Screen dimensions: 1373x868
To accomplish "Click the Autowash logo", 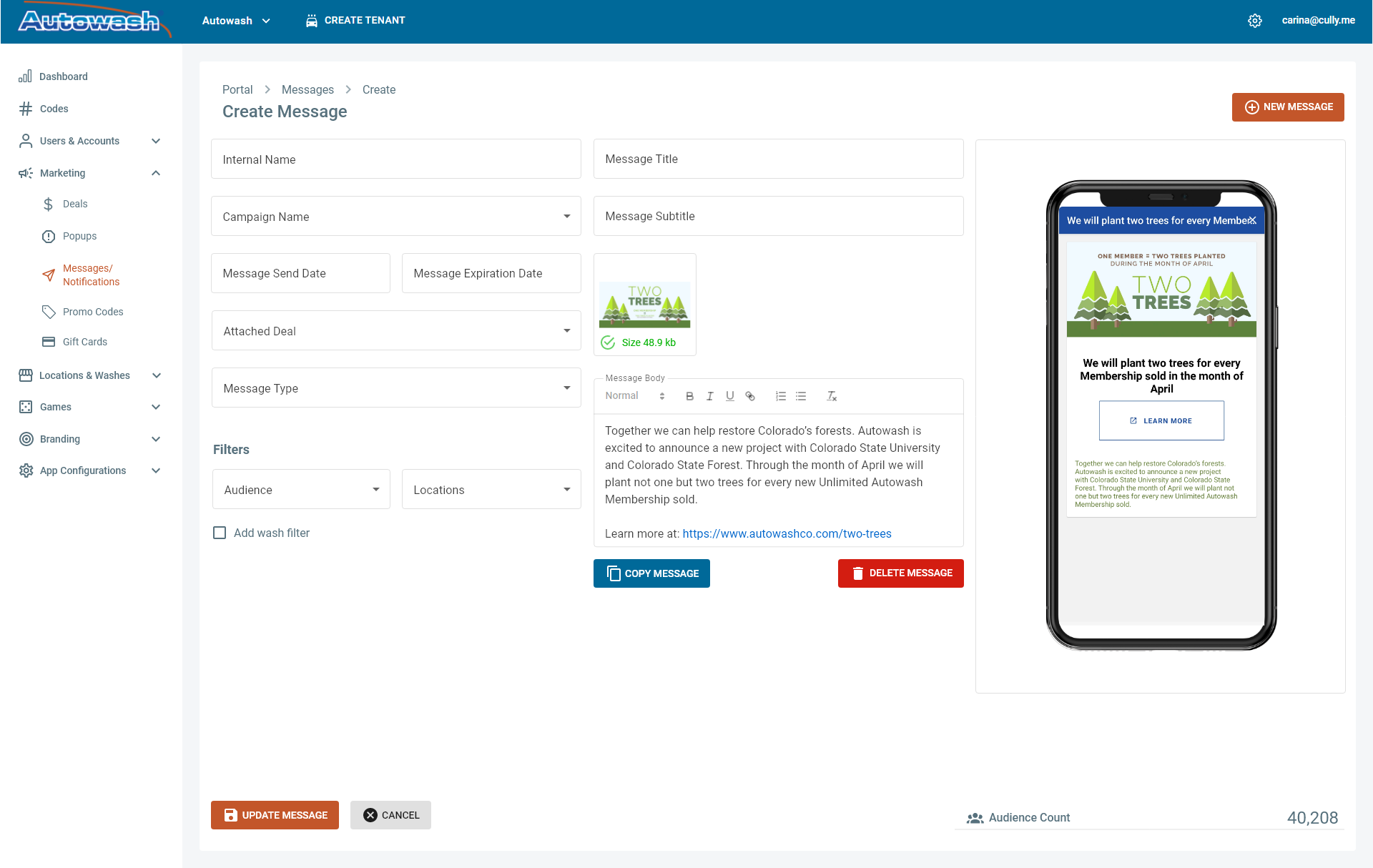I will 94,21.
